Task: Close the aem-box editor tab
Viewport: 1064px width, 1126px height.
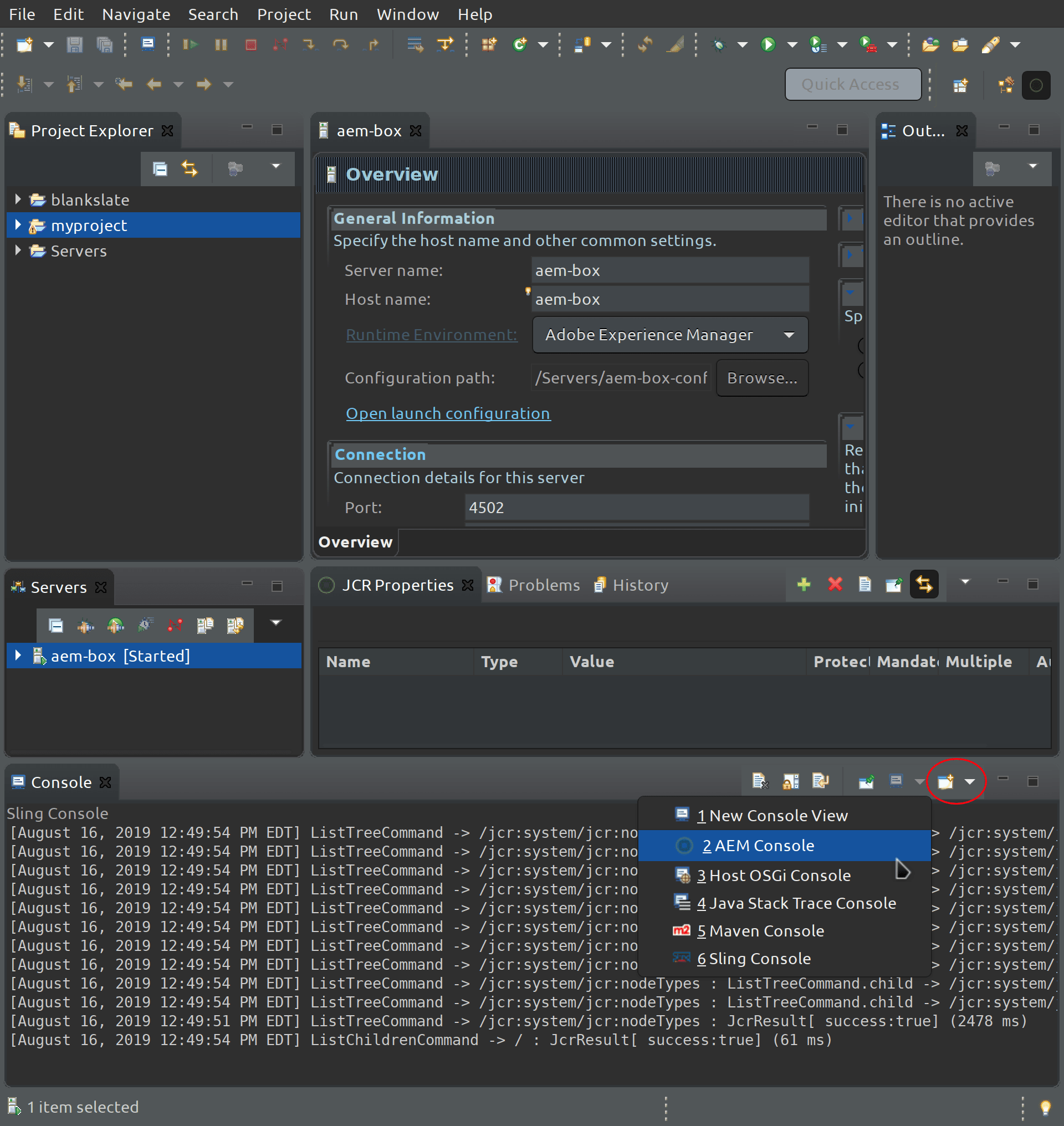Action: click(x=416, y=131)
